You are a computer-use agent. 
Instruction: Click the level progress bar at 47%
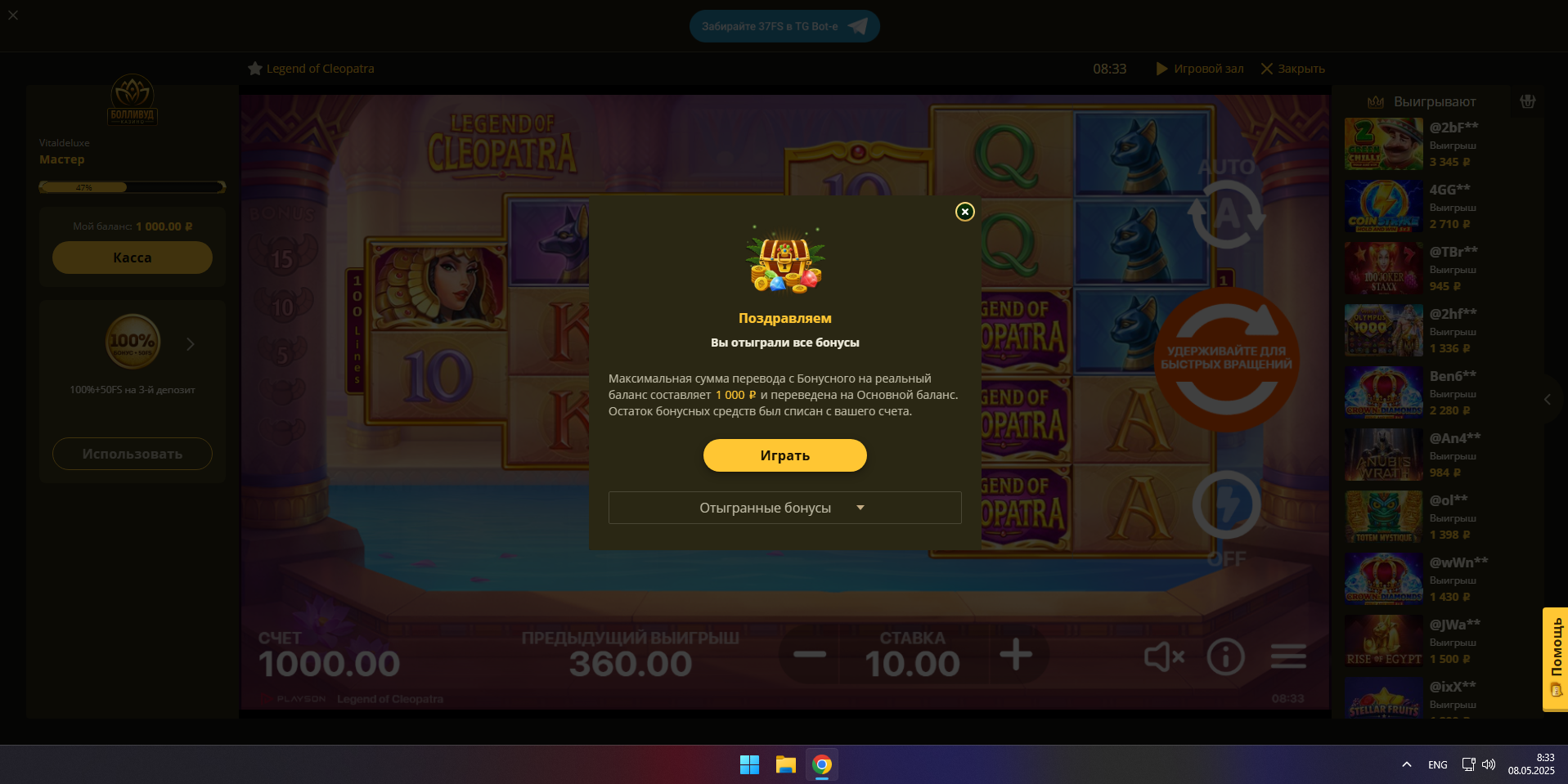133,187
